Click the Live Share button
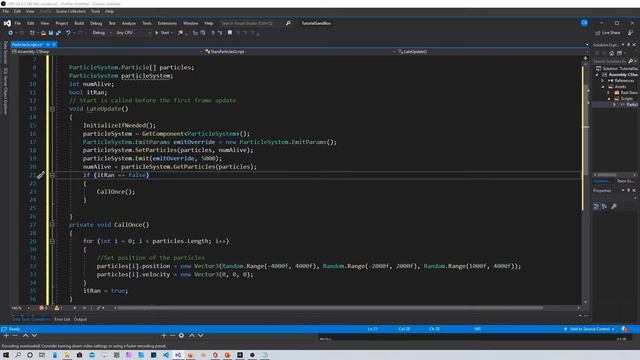This screenshot has height=360, width=640. [608, 33]
